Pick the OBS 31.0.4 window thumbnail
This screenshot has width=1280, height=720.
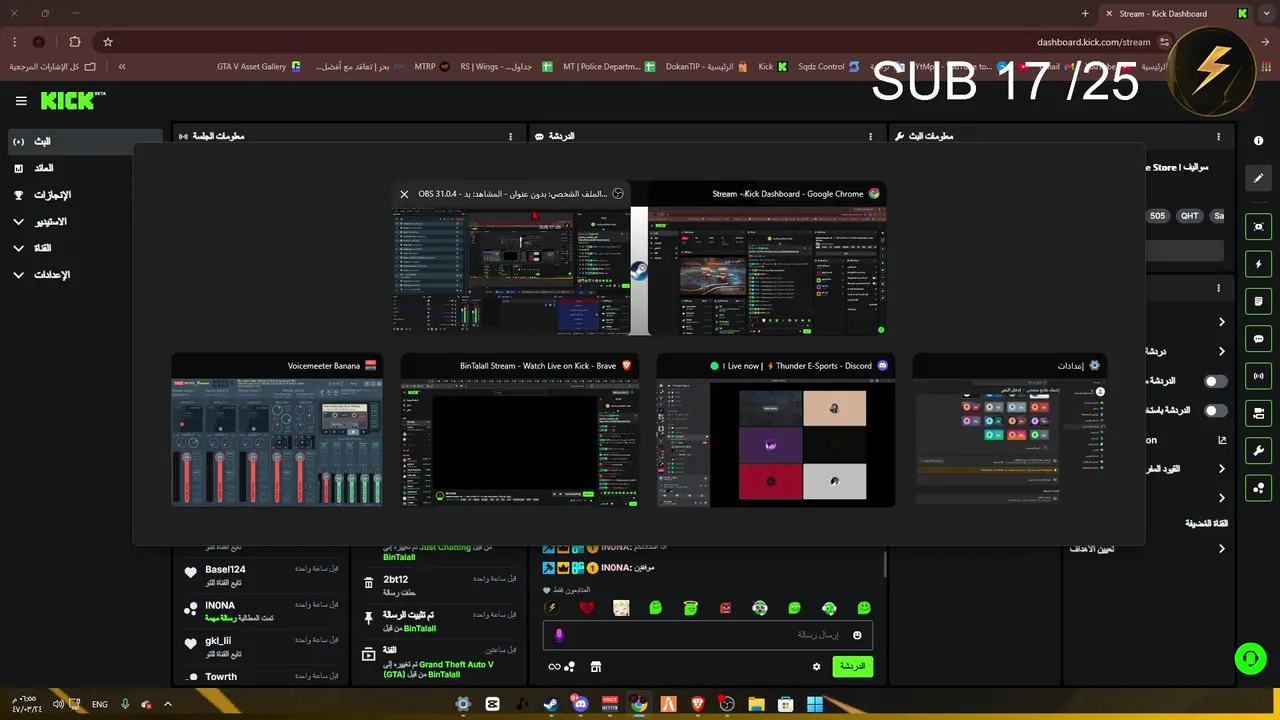click(511, 258)
